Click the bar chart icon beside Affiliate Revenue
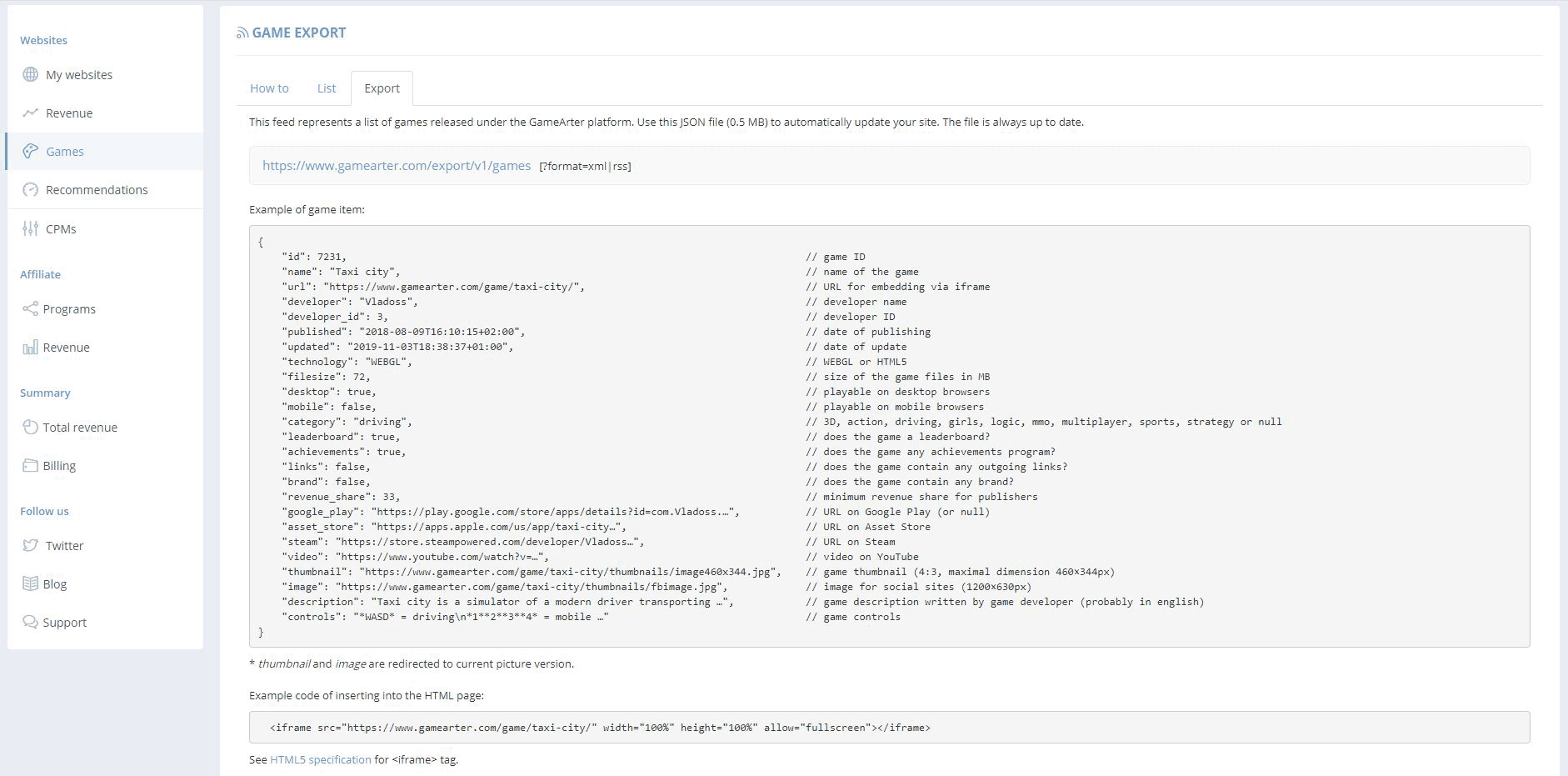The width and height of the screenshot is (1568, 776). pyautogui.click(x=30, y=347)
